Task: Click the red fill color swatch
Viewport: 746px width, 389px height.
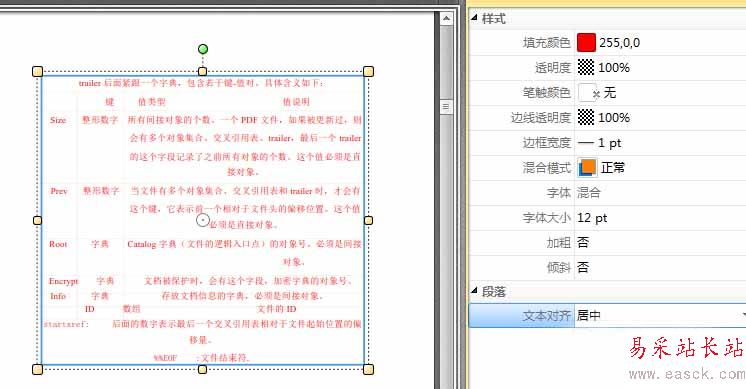Action: pos(586,42)
